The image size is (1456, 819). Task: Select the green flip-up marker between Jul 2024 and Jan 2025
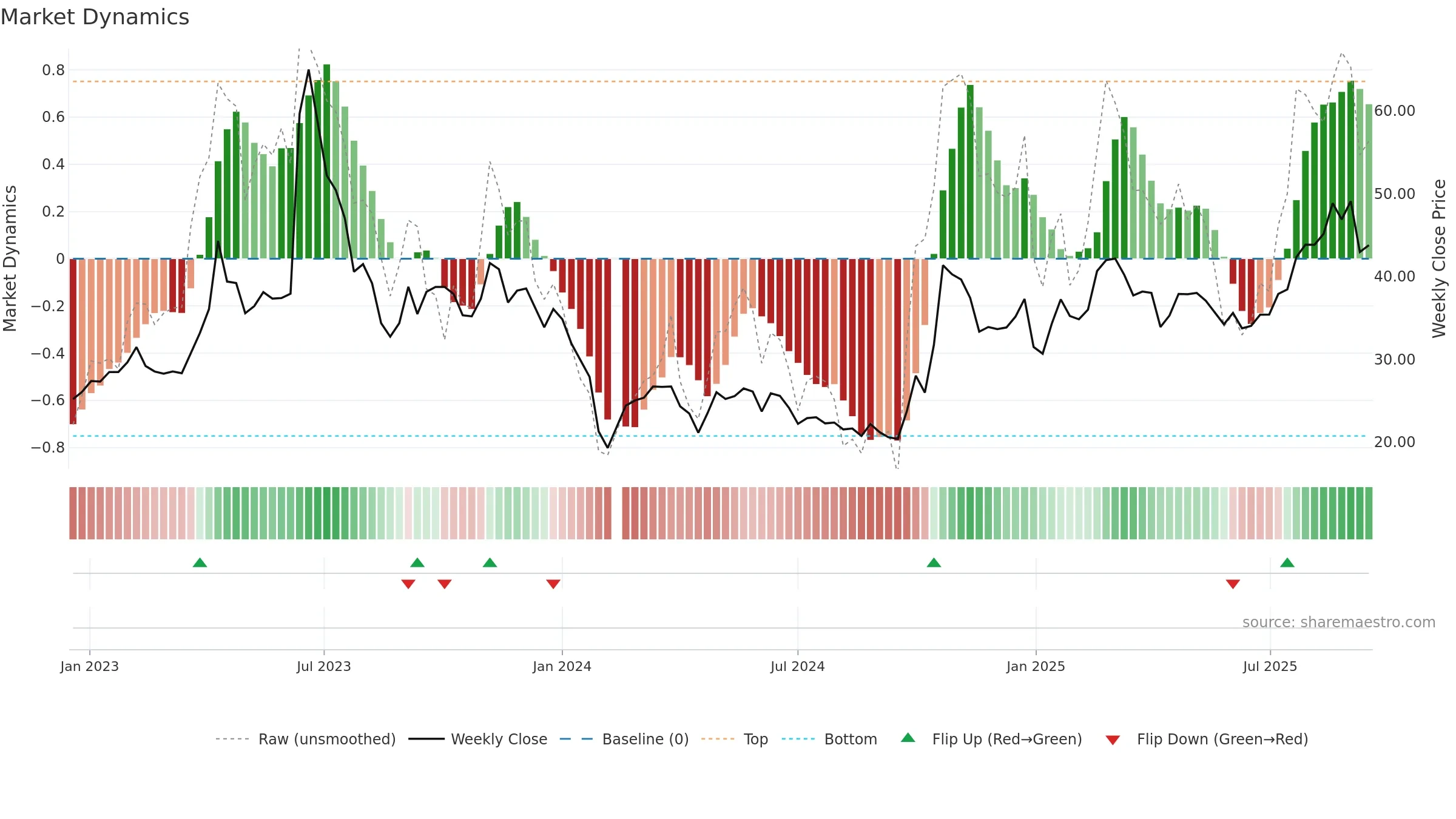click(934, 562)
